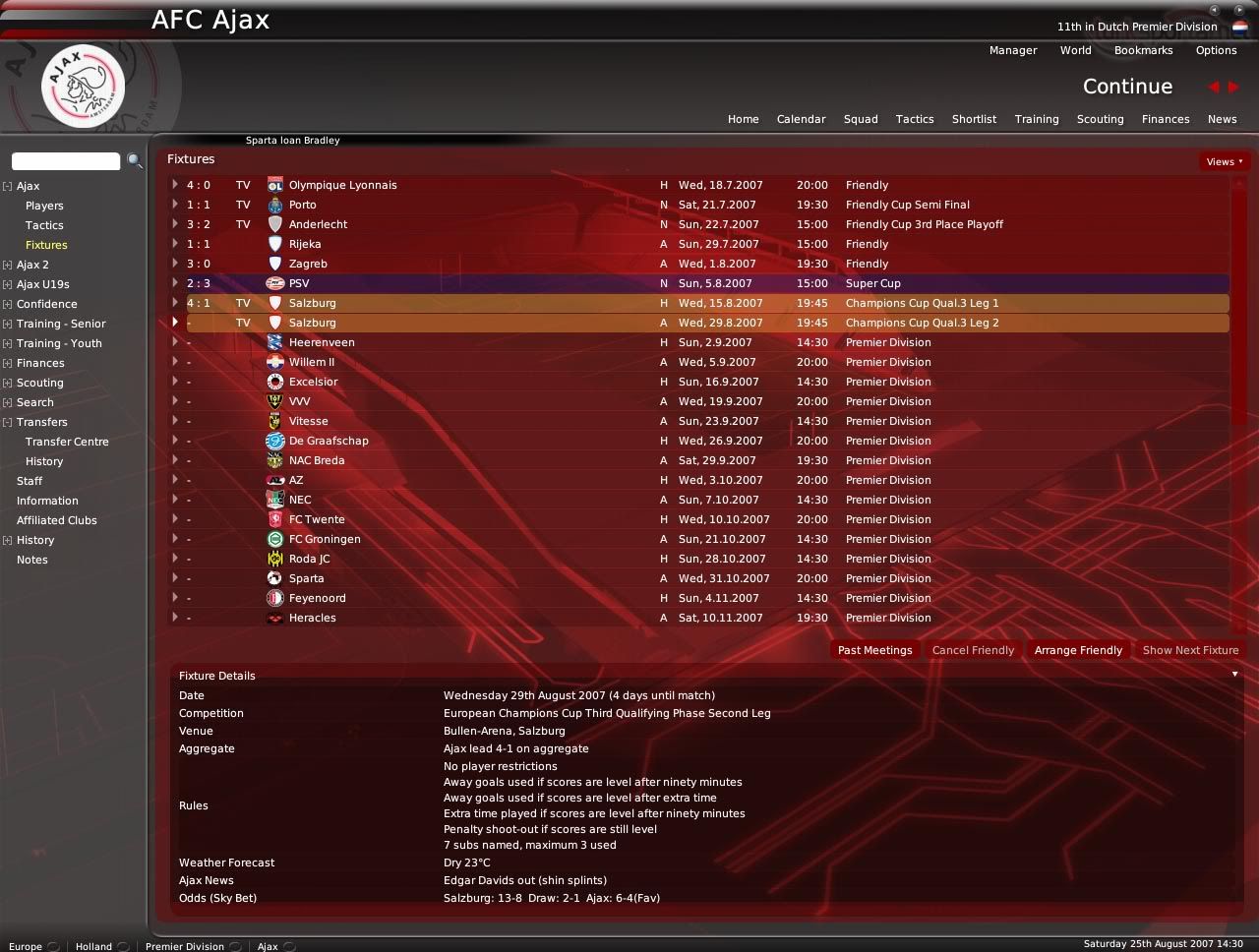Click the Continue button
The image size is (1259, 952).
click(x=1127, y=87)
